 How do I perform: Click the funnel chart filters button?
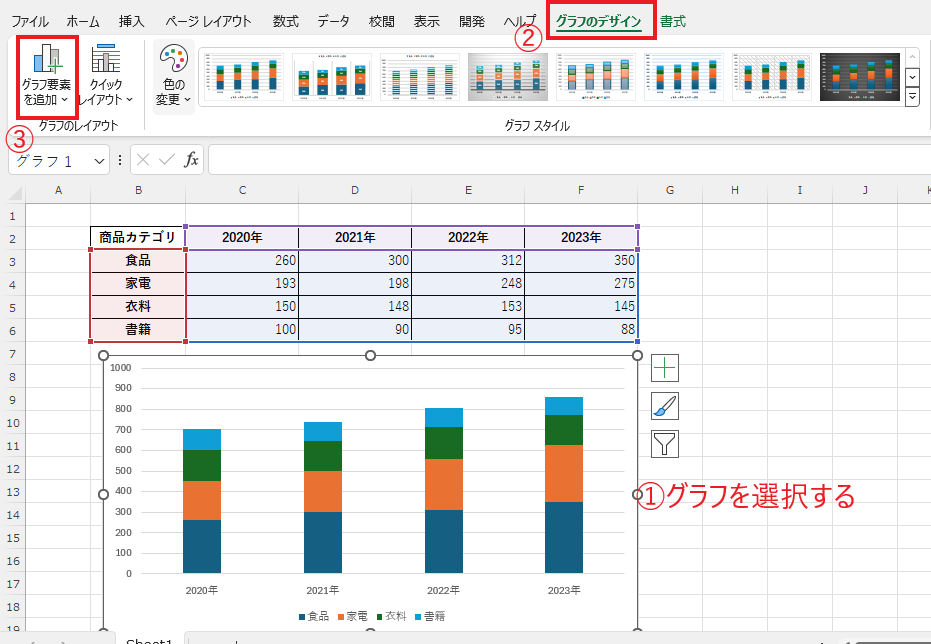pos(665,442)
